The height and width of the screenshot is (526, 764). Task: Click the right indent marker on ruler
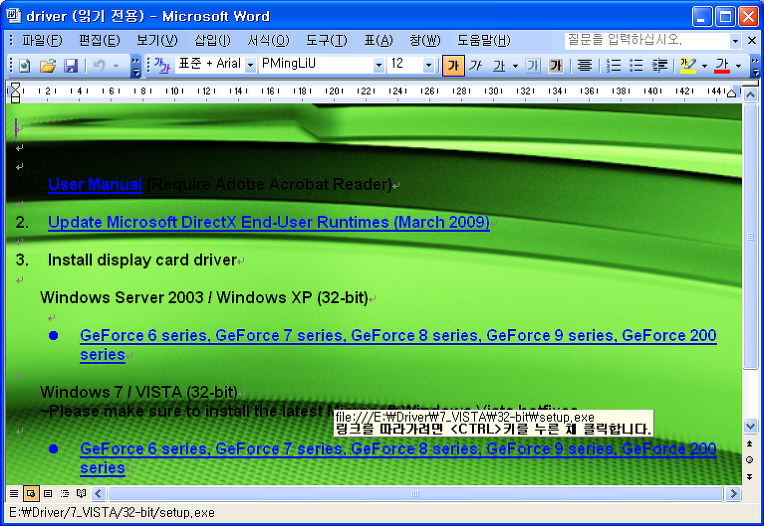[731, 93]
